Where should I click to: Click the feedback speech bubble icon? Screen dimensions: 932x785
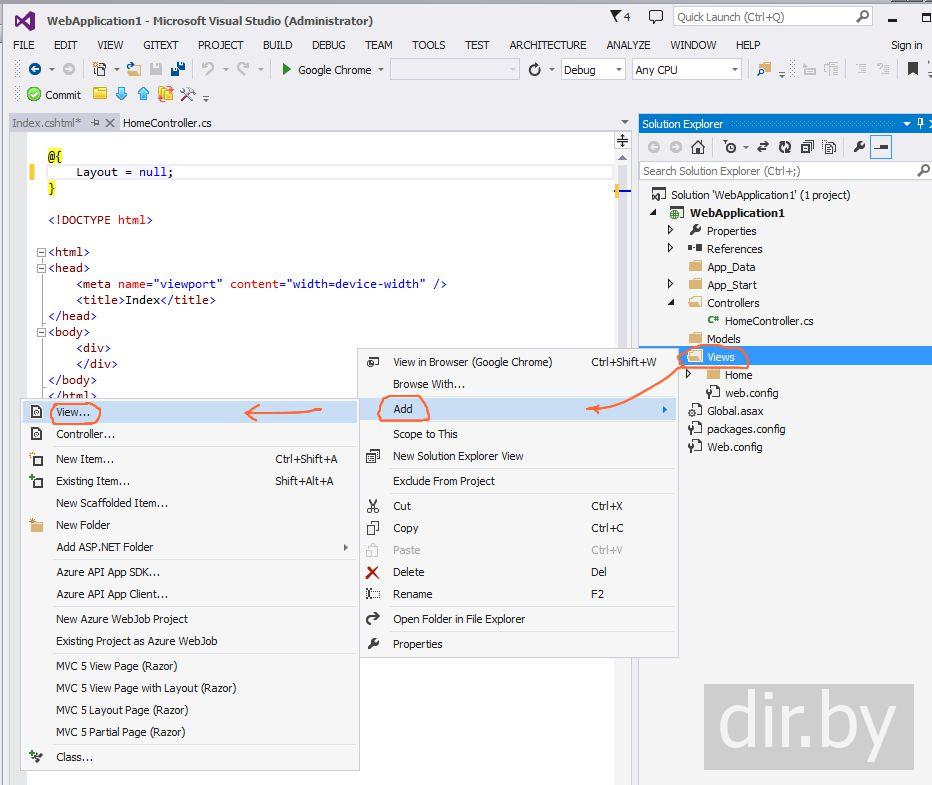(655, 17)
